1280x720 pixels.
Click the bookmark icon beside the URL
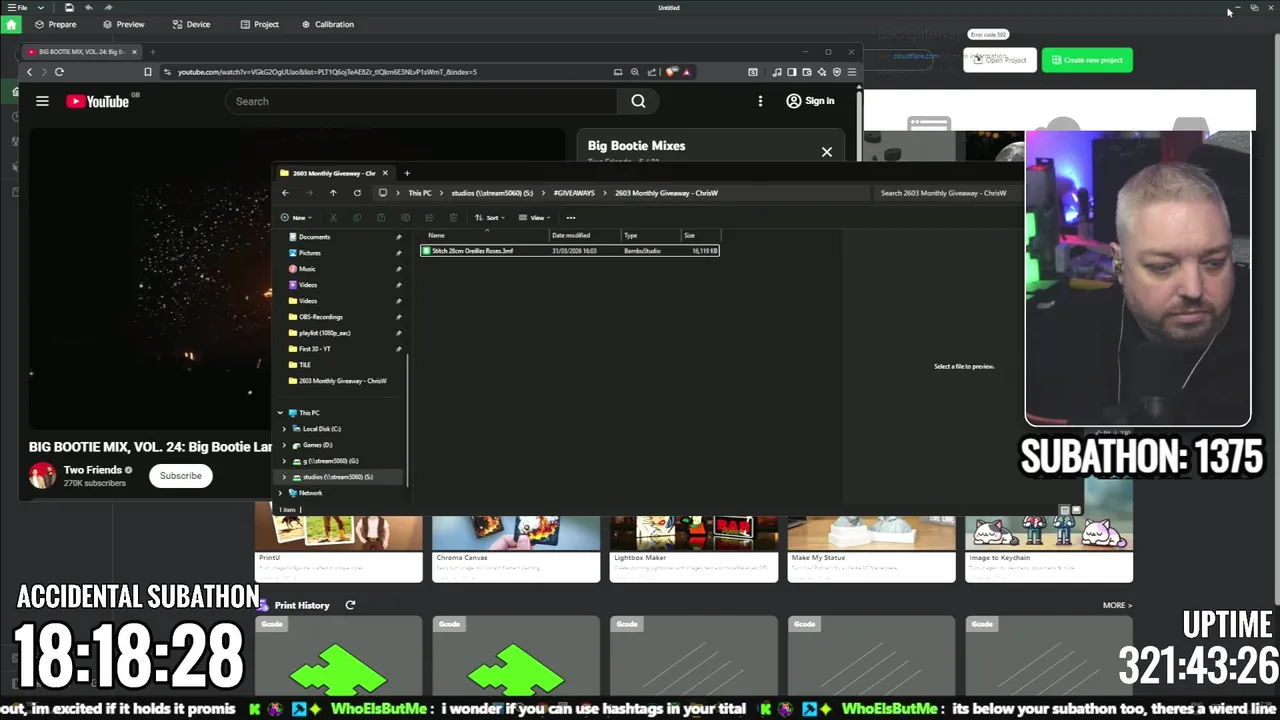148,72
